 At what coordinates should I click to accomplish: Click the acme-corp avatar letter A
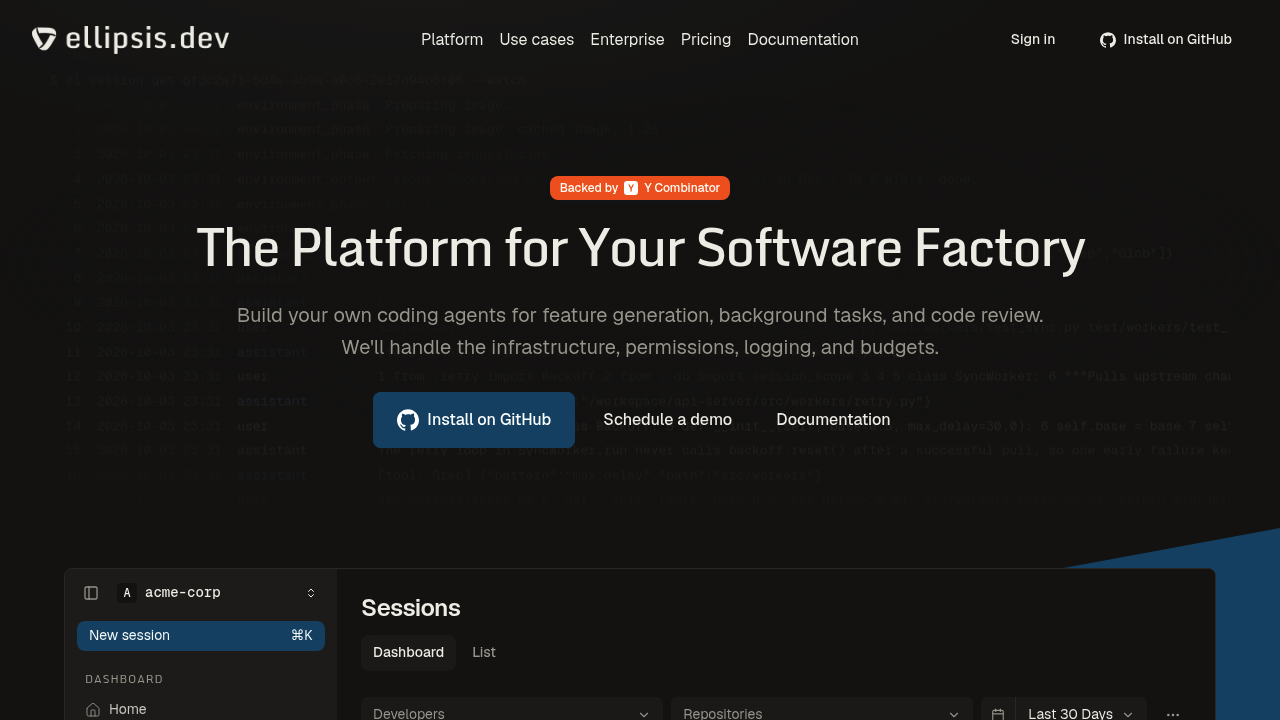(127, 593)
